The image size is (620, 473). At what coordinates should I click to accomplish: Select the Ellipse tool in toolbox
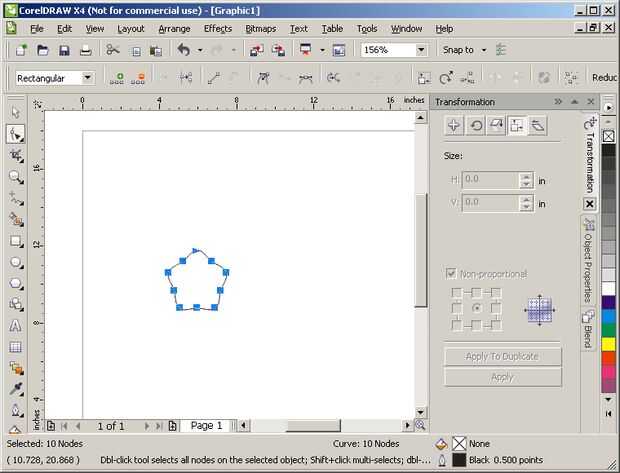15,262
